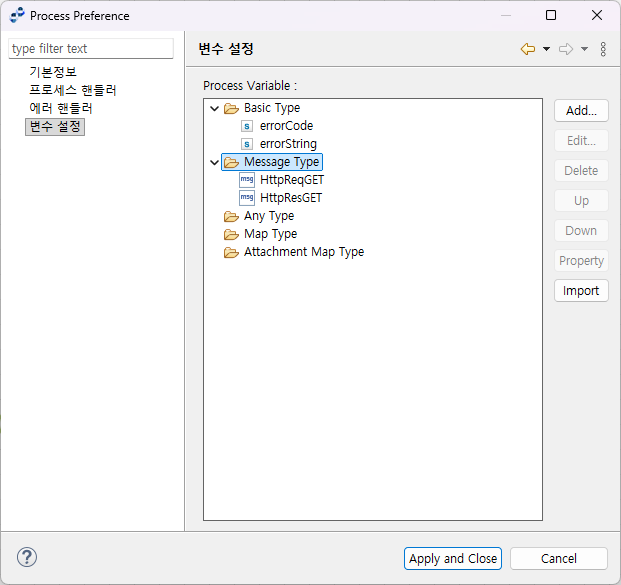This screenshot has width=621, height=585.
Task: Click the Map Type folder icon
Action: coord(231,234)
